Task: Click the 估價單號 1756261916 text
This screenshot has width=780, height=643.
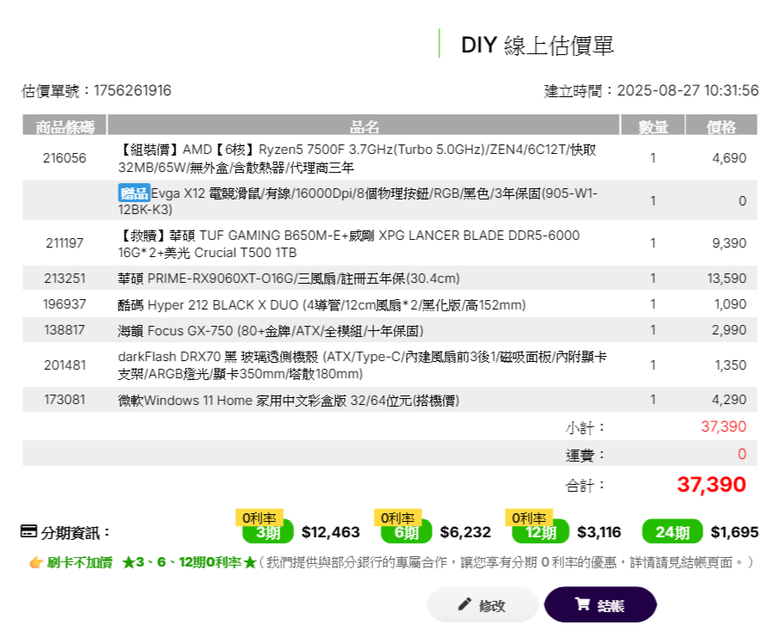Action: 96,91
